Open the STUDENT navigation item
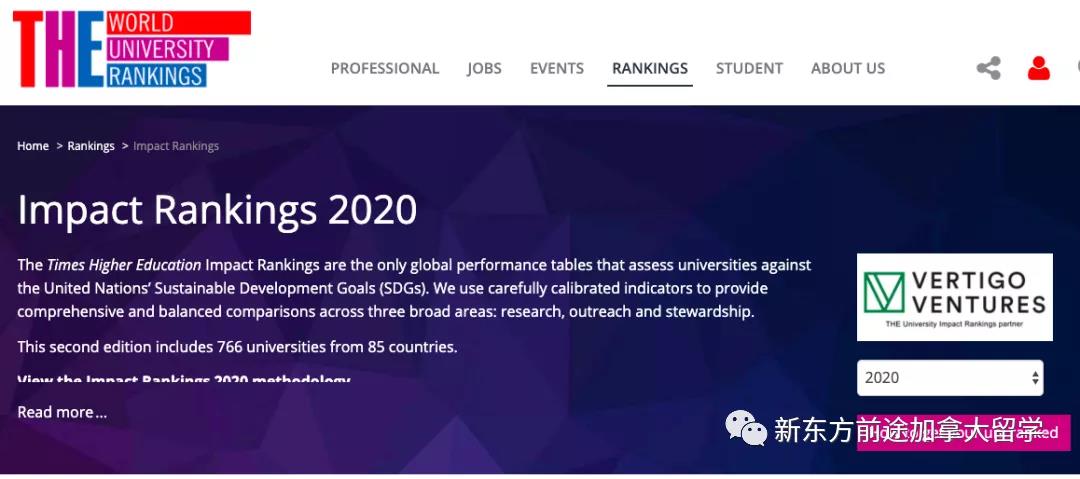This screenshot has width=1080, height=479. pos(749,68)
